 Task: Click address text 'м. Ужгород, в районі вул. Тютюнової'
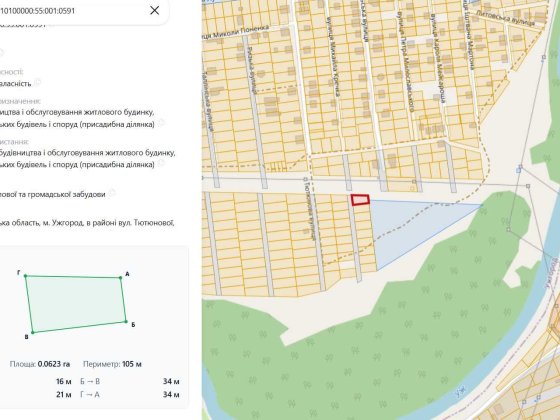[x=108, y=223]
